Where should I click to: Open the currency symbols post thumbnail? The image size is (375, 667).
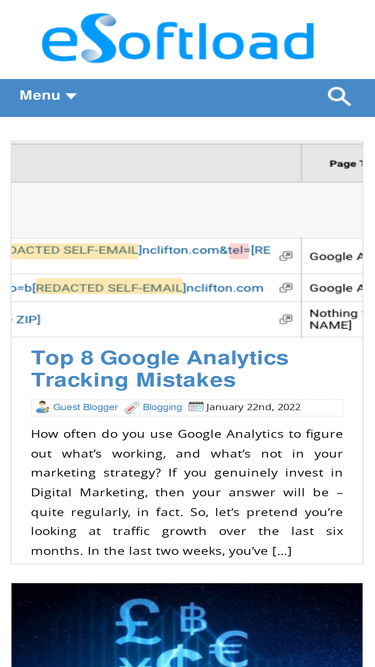187,625
